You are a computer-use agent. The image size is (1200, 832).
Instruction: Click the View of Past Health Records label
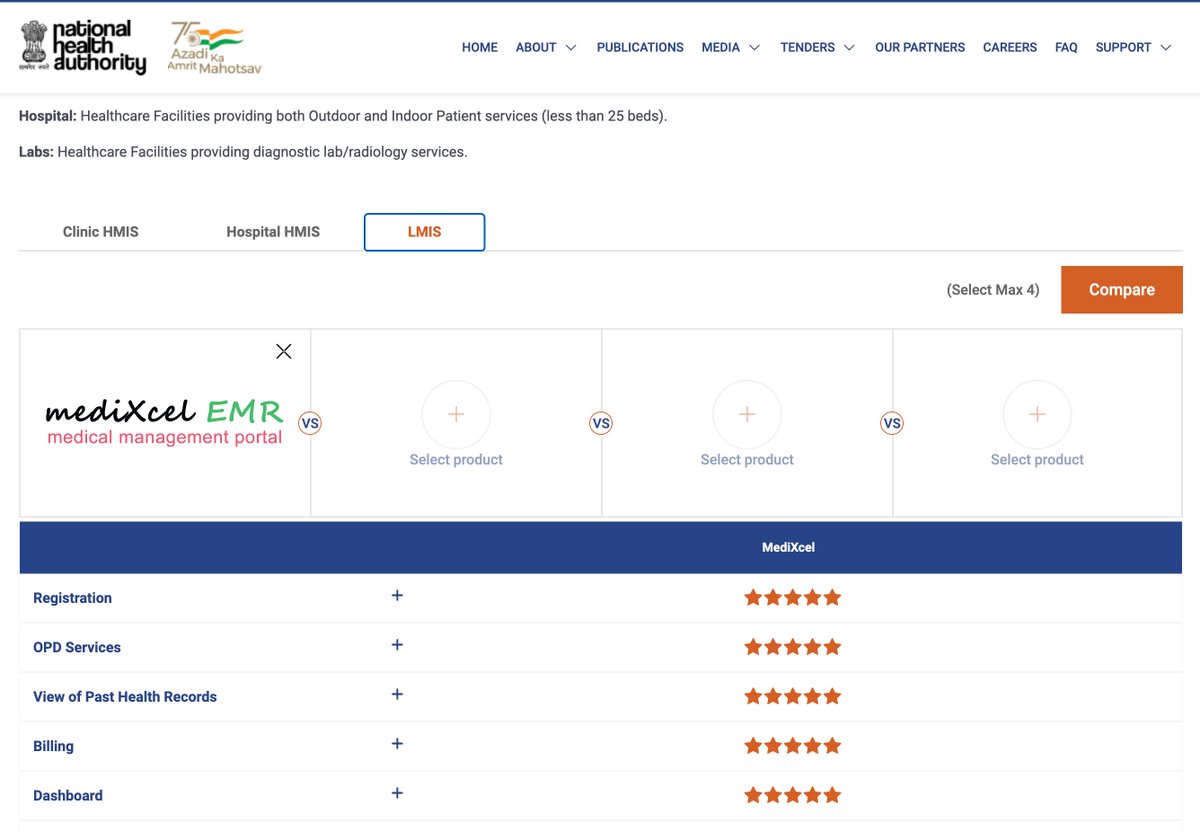click(x=125, y=697)
